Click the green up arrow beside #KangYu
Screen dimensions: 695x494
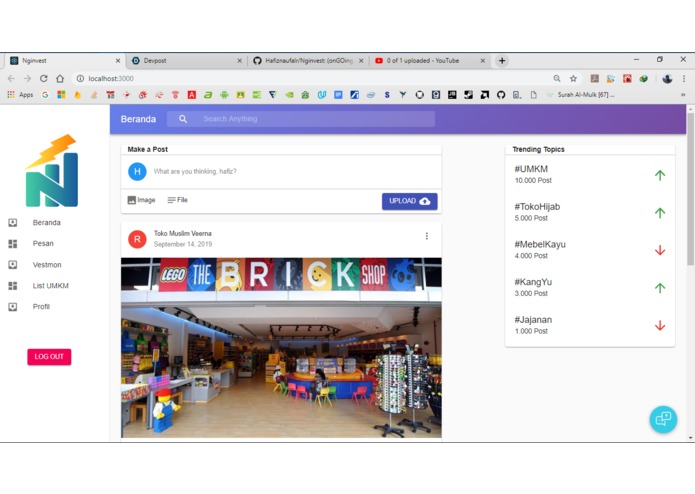pyautogui.click(x=660, y=288)
